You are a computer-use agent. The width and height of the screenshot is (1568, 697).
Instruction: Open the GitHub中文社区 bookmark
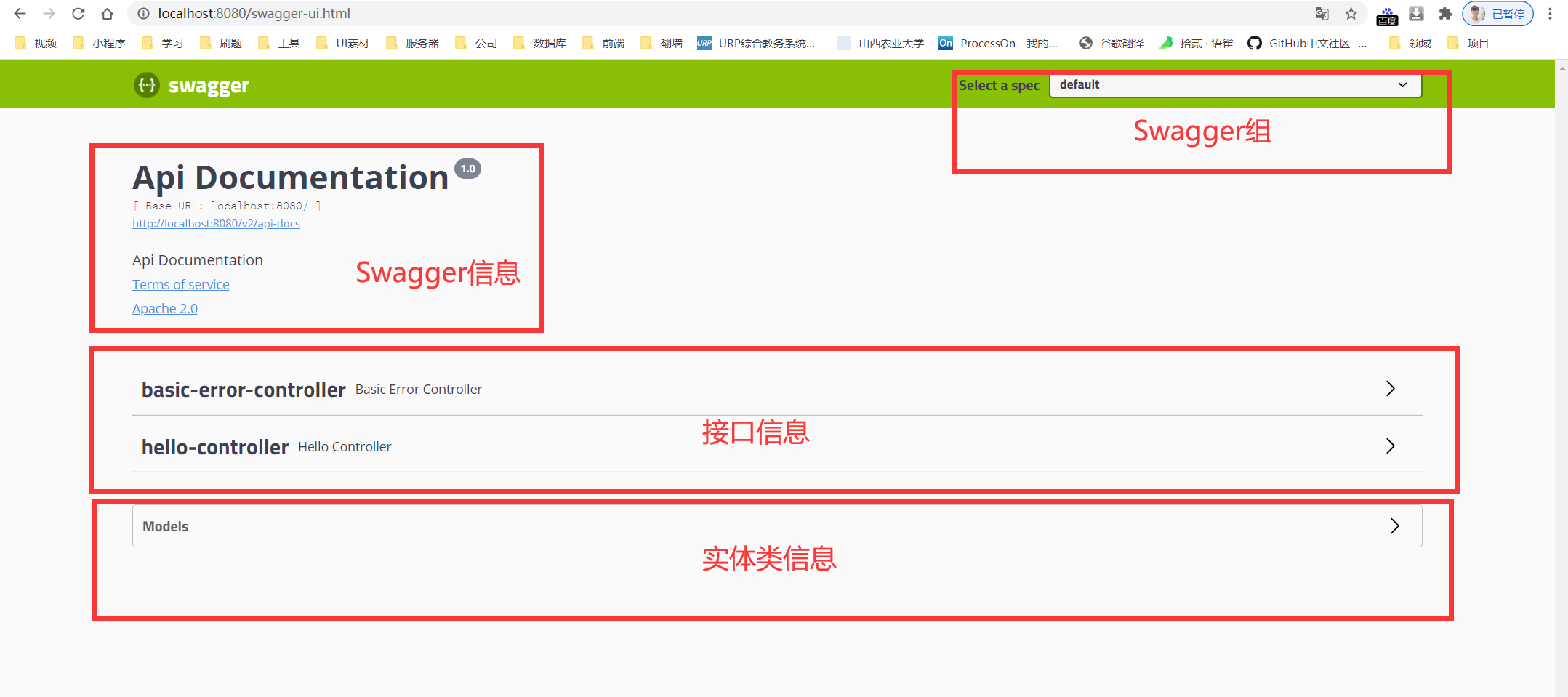[x=1307, y=43]
